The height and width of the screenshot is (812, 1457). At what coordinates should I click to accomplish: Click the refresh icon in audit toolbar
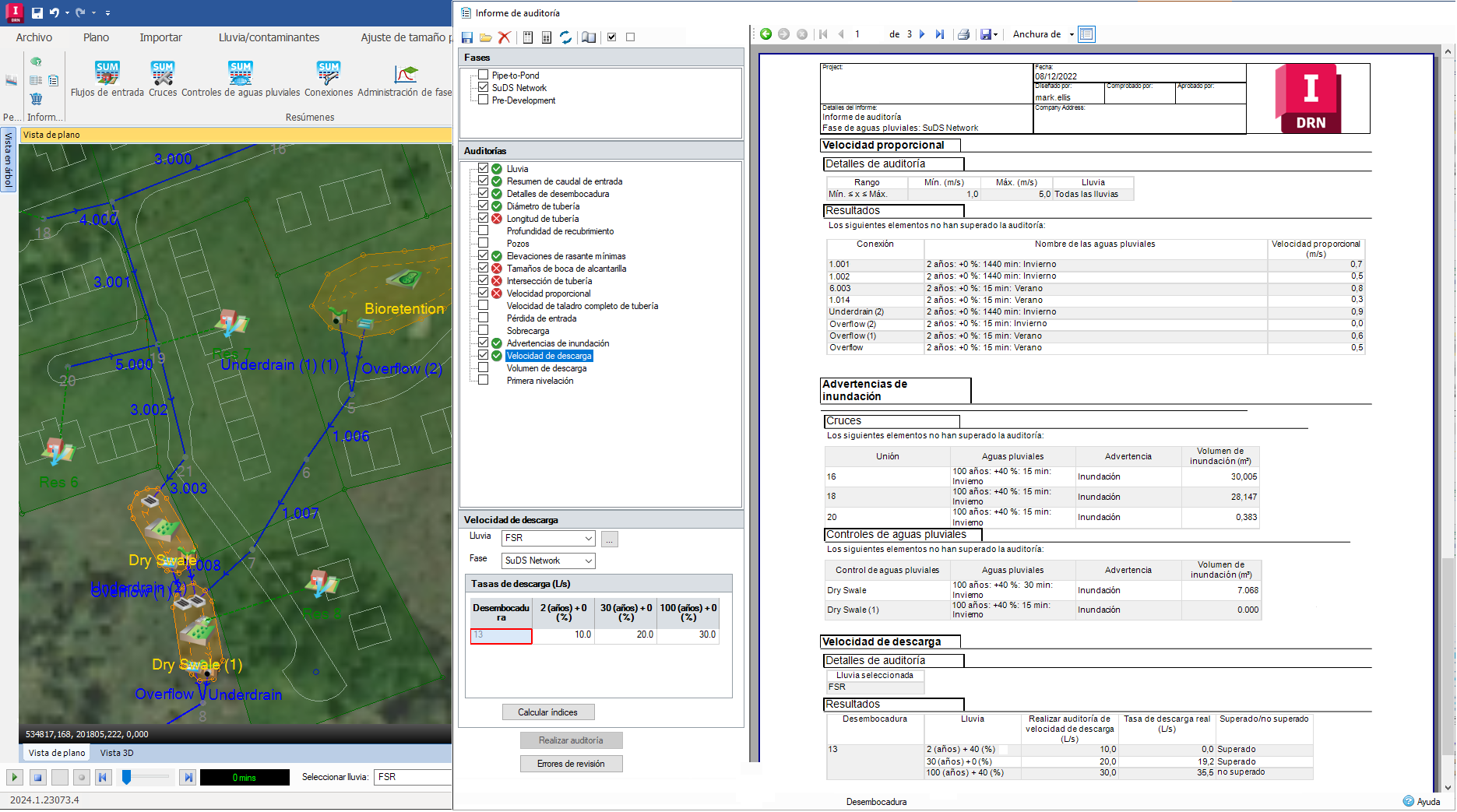tap(566, 37)
